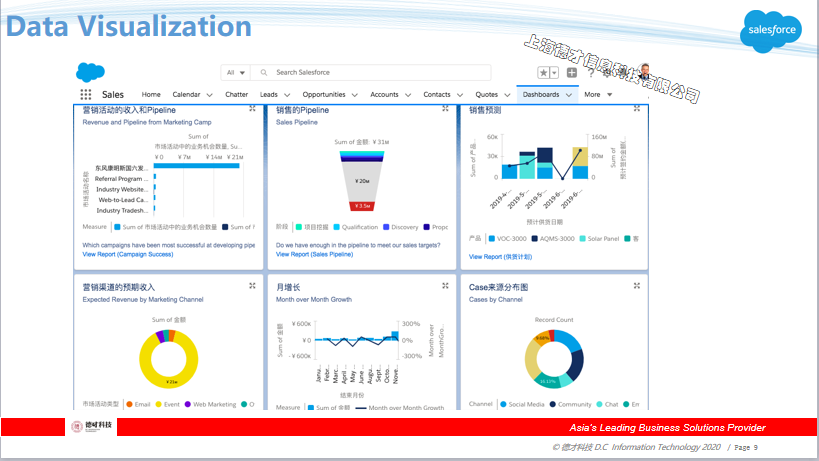819x461 pixels.
Task: Expand the Expected Revenue by Marketing Channel chart
Action: [x=252, y=286]
